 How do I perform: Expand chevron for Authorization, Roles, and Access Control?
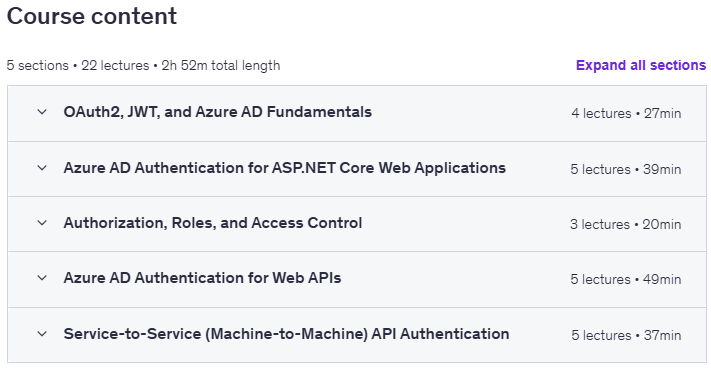(42, 223)
